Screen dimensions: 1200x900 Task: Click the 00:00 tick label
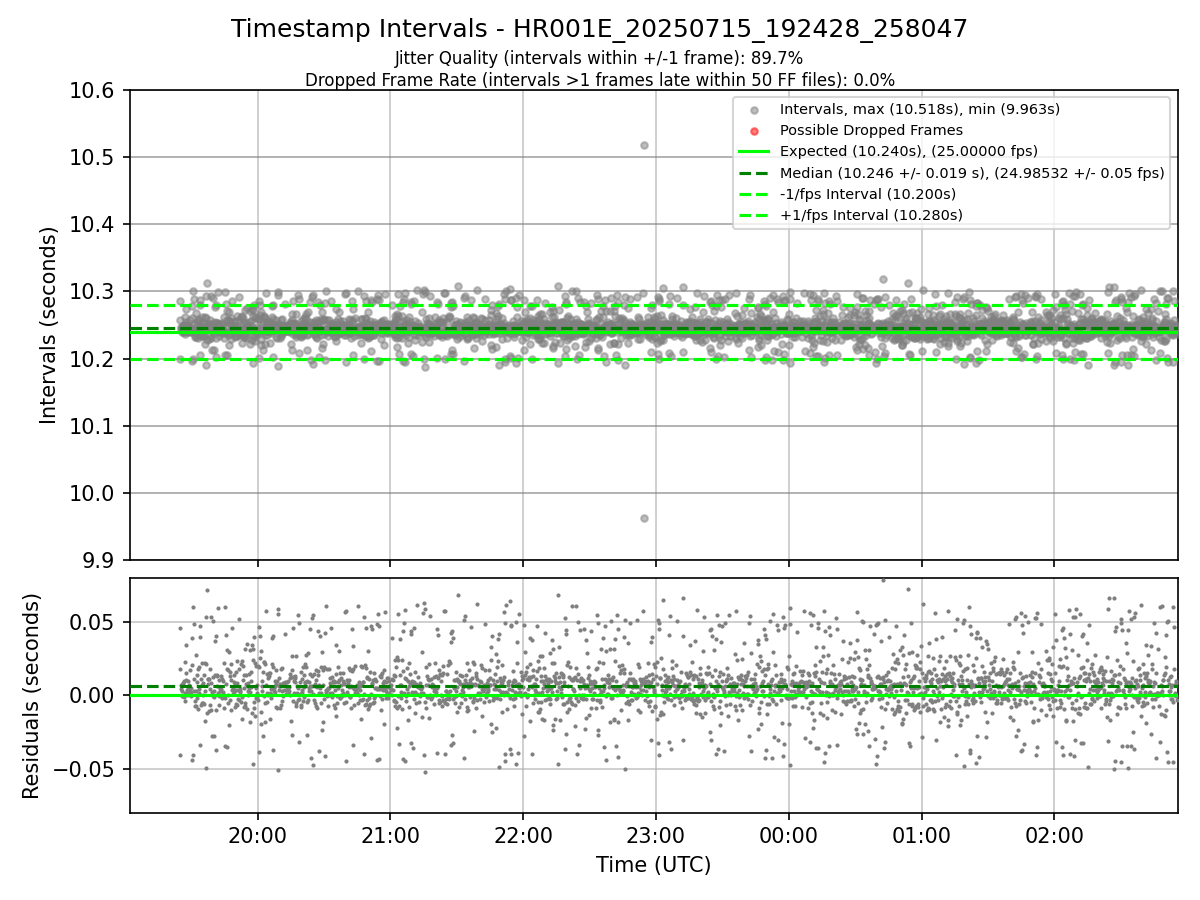[788, 835]
